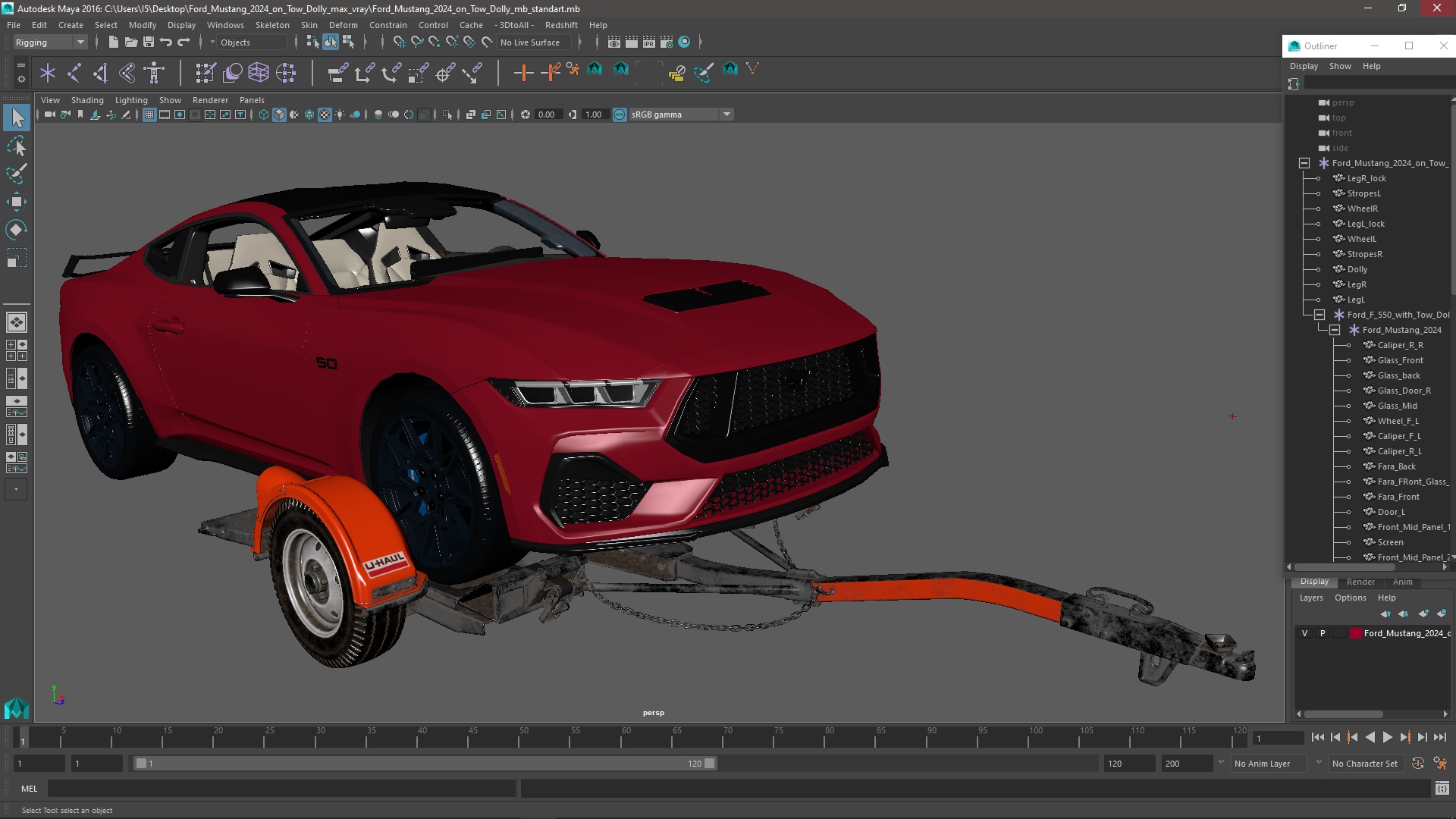Screen dimensions: 1456x819
Task: Click the Open Scene folder icon
Action: point(130,42)
